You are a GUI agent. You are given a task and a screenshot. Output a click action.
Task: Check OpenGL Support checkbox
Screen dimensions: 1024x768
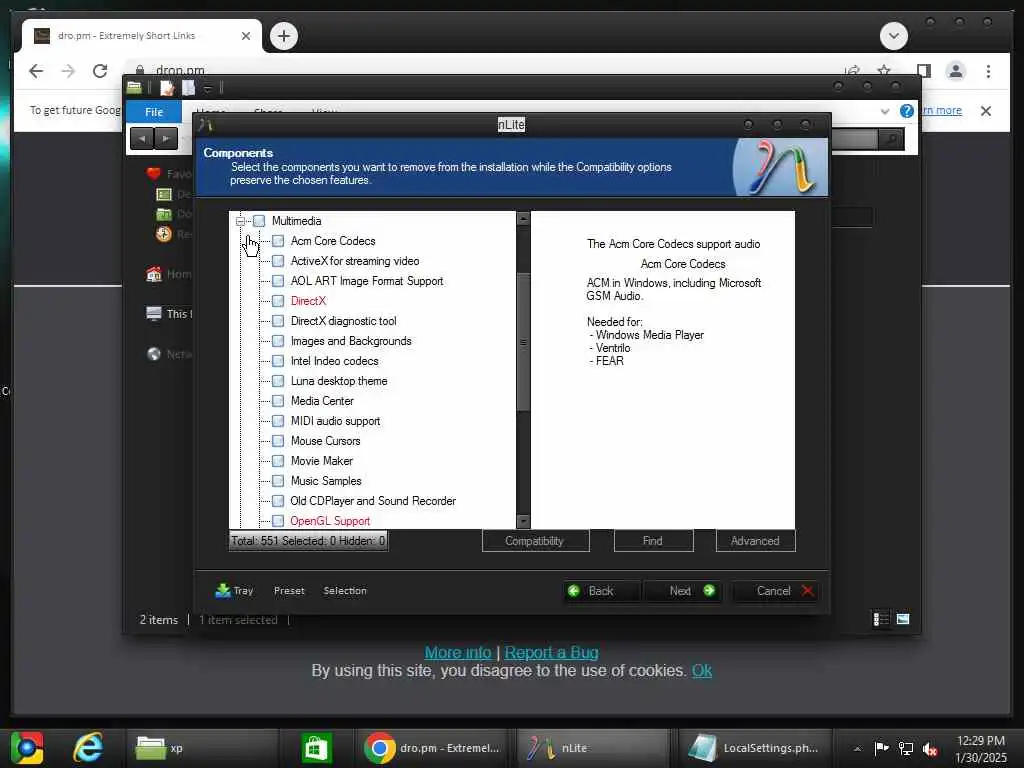tap(278, 521)
